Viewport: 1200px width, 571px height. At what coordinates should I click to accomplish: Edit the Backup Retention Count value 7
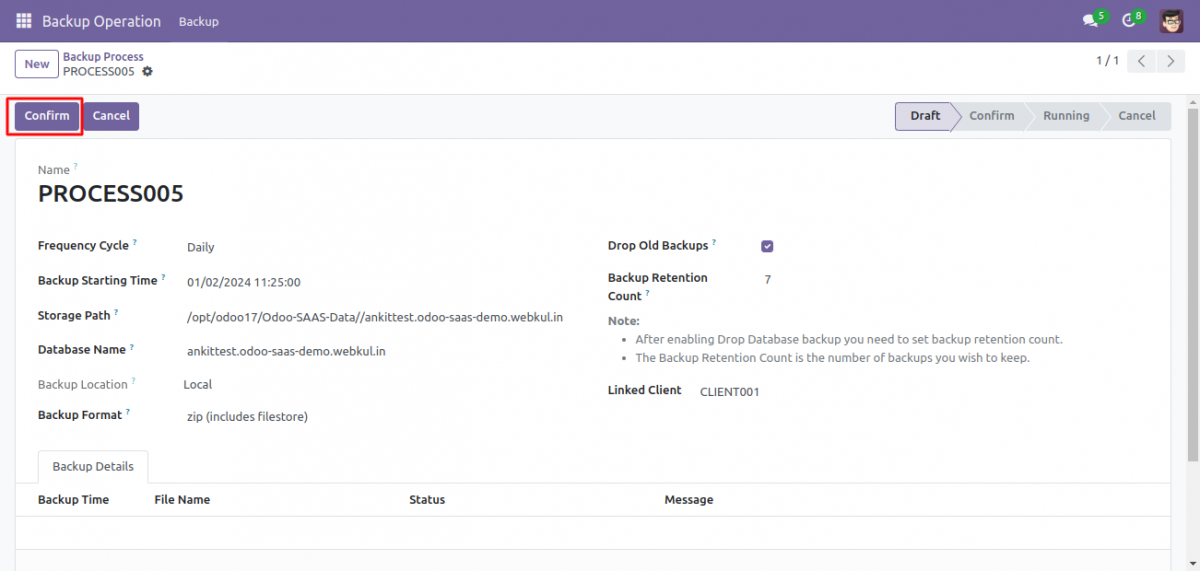point(767,280)
